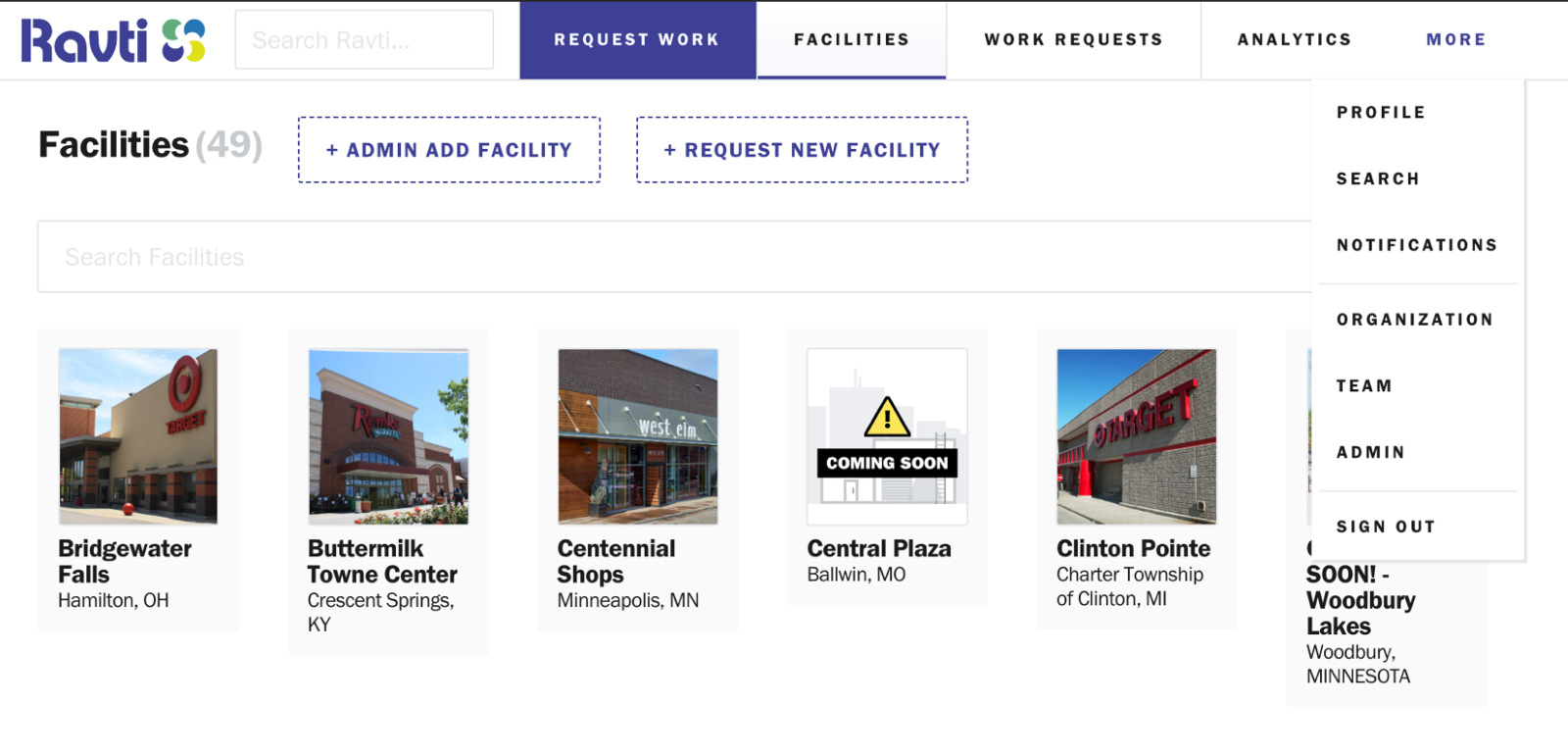1568x756 pixels.
Task: Select Organization in the More menu
Action: tap(1415, 320)
